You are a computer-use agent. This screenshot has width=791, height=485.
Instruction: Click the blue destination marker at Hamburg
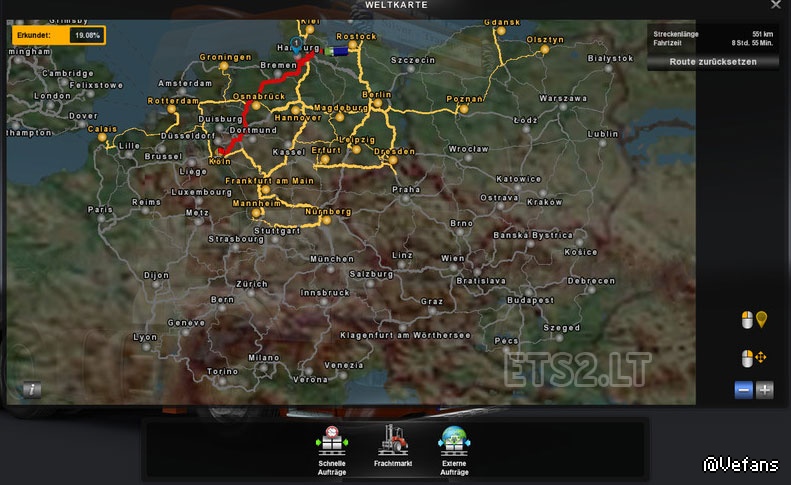pos(296,44)
